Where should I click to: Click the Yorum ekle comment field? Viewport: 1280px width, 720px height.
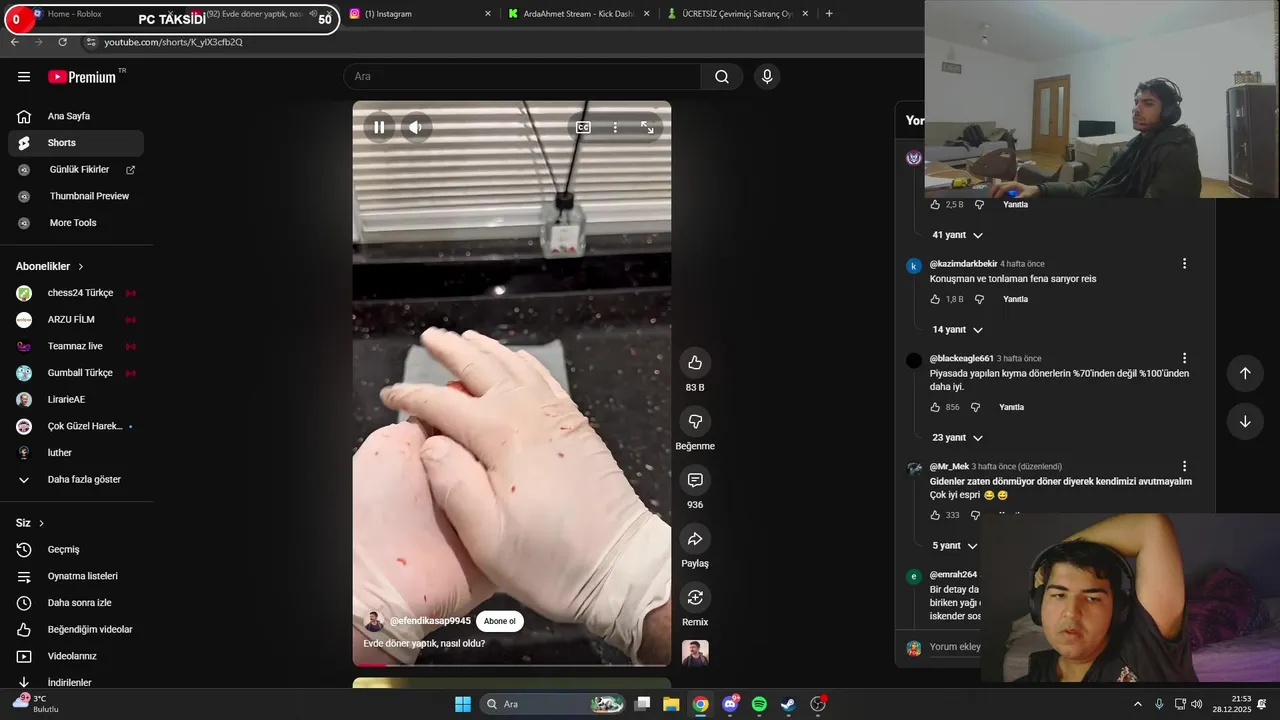click(x=955, y=647)
